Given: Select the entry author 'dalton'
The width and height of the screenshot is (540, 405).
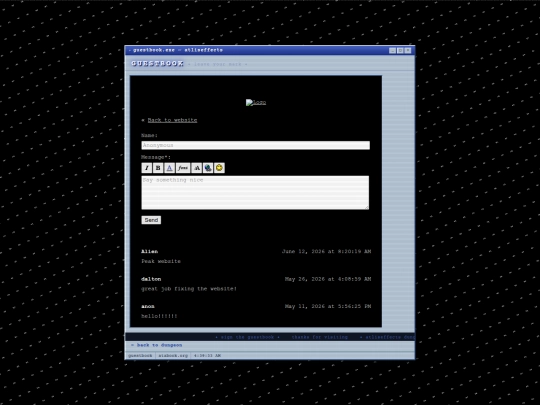Looking at the screenshot, I should pyautogui.click(x=151, y=279).
